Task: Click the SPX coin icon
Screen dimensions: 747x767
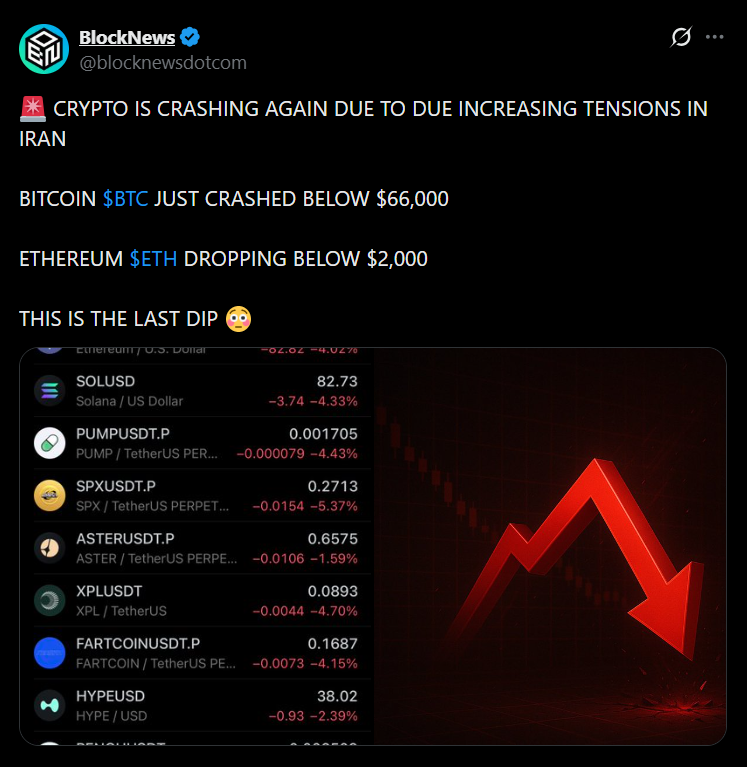Action: [50, 495]
